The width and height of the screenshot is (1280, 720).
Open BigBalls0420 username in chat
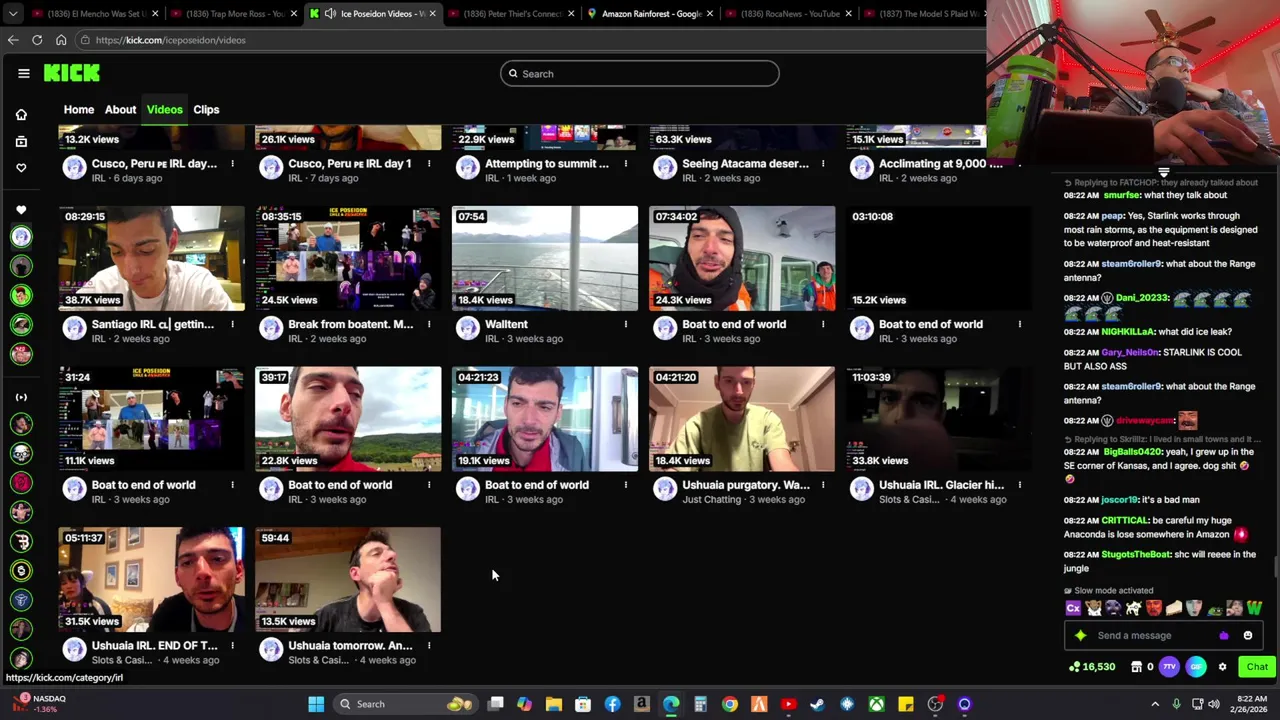(1133, 452)
